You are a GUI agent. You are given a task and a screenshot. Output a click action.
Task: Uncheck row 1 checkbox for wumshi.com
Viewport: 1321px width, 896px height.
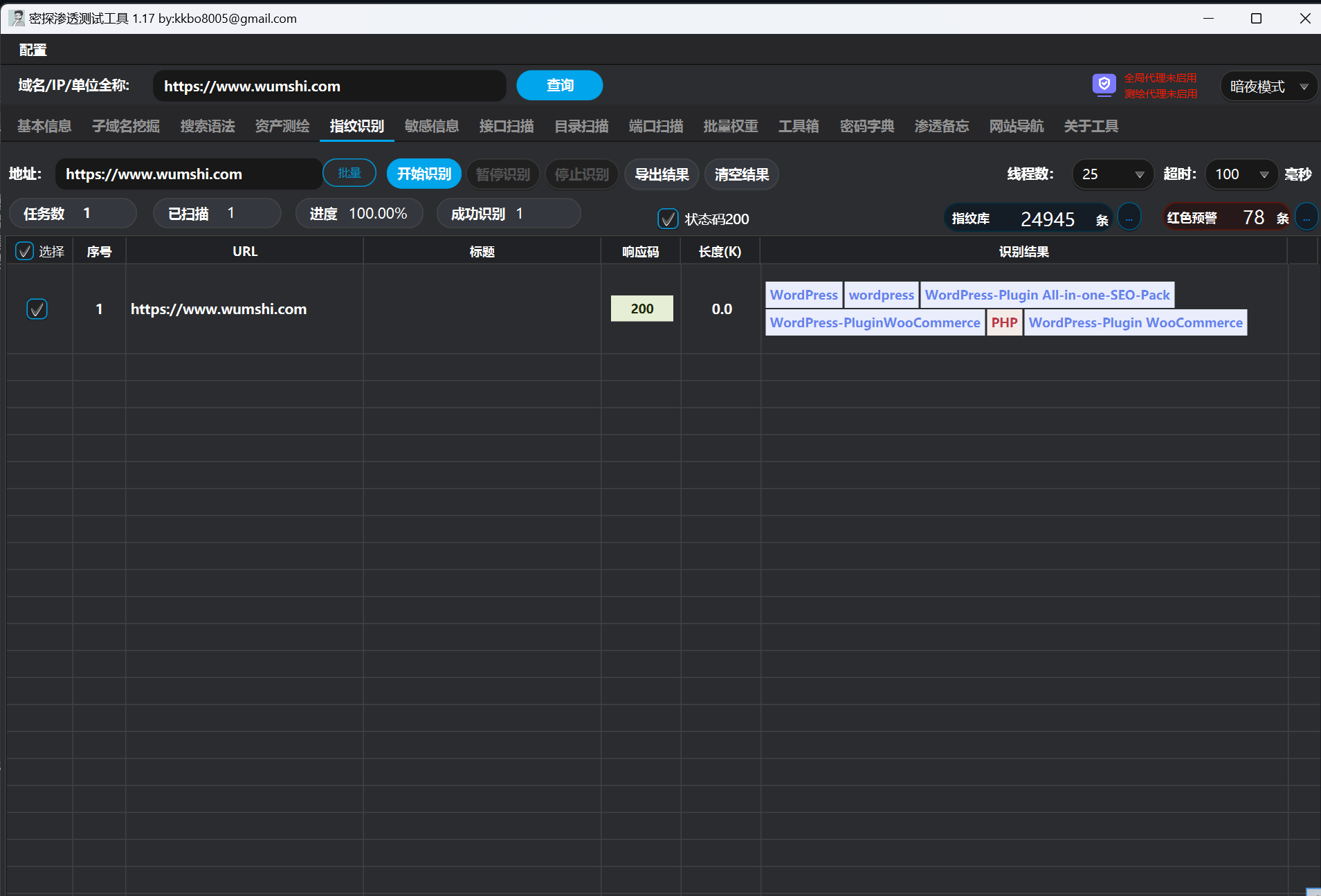coord(37,309)
